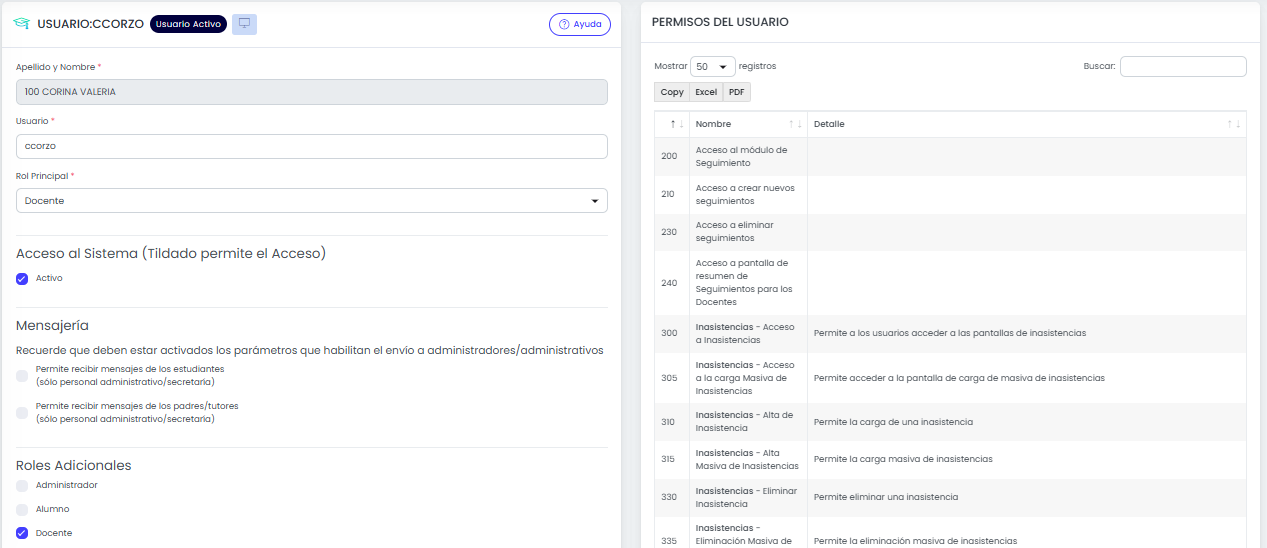Open the Rol Principal dropdown
The width and height of the screenshot is (1267, 548).
pyautogui.click(x=312, y=201)
